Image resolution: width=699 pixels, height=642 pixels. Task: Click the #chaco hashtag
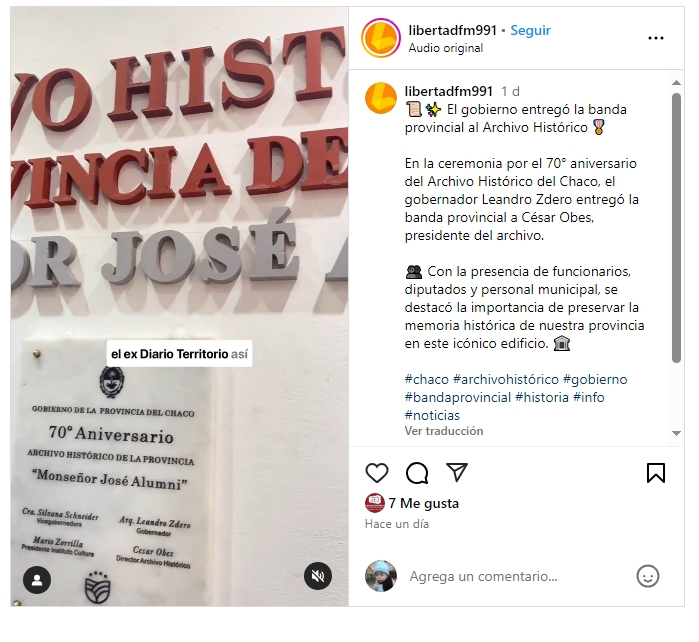(x=427, y=379)
